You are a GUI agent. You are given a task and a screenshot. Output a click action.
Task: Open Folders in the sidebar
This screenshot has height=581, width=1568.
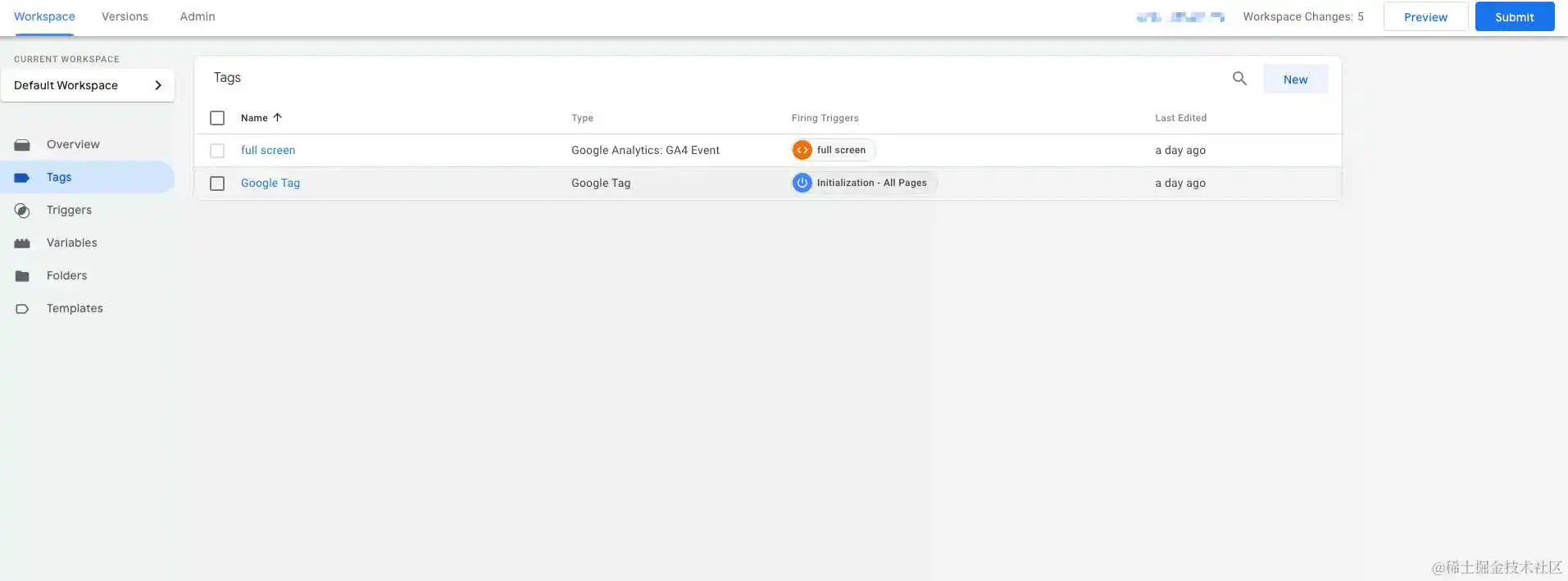[x=66, y=275]
